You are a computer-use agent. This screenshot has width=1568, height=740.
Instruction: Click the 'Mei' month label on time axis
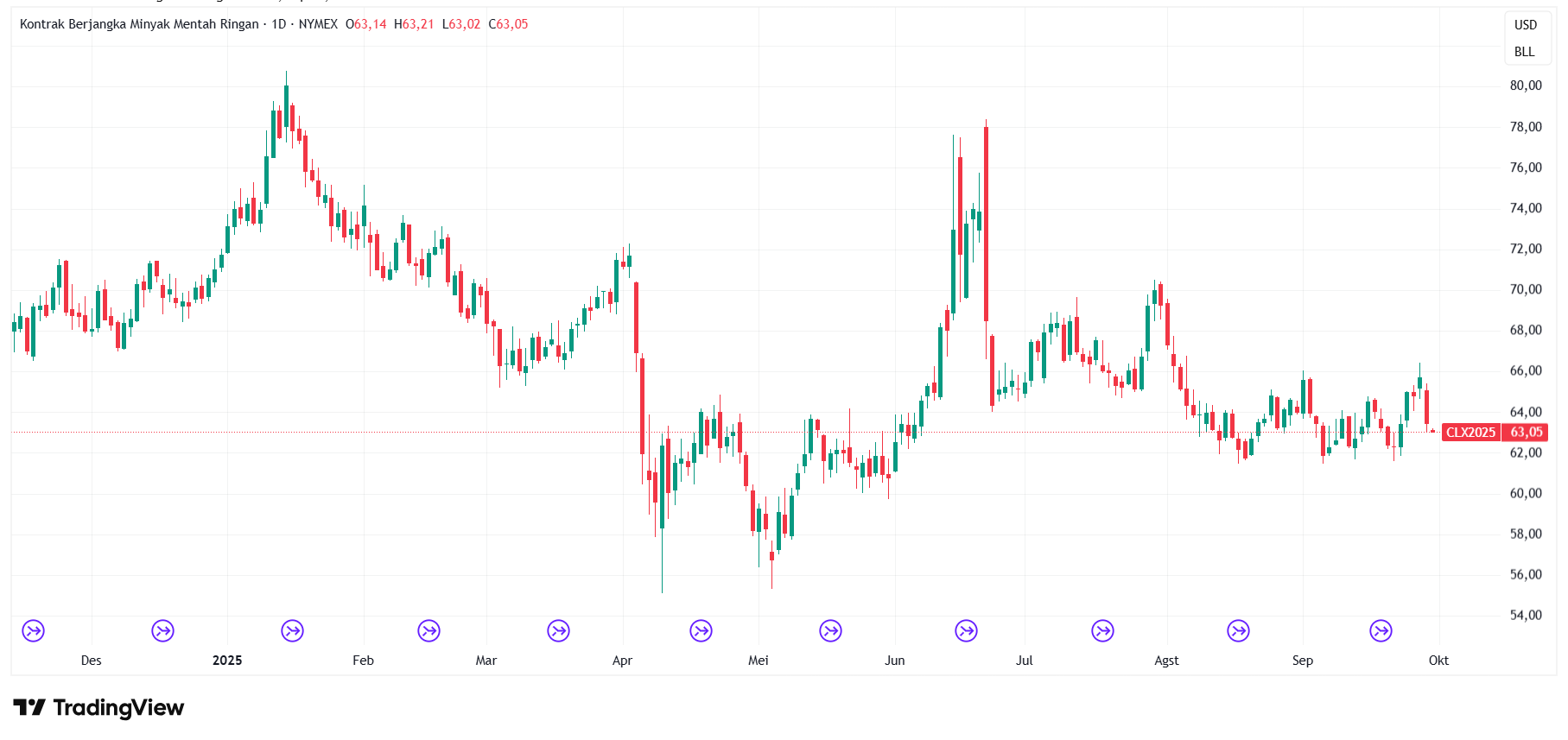(x=759, y=661)
